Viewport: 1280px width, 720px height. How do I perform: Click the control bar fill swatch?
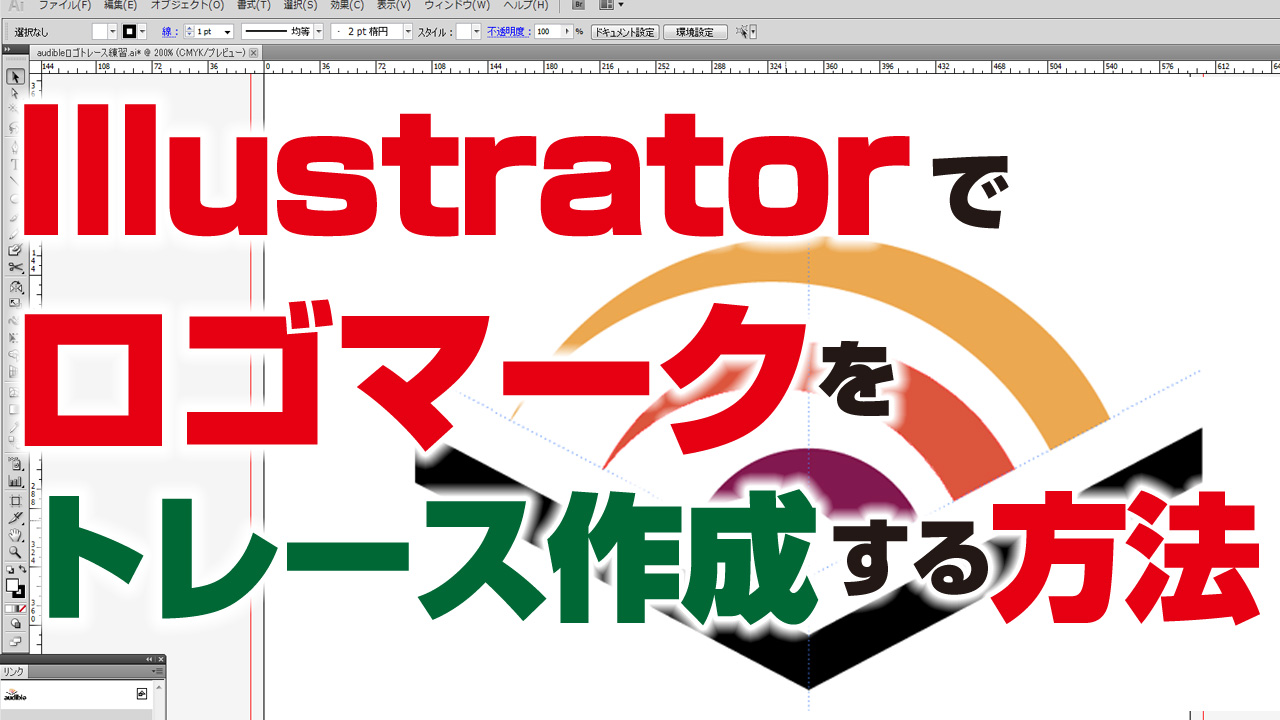coord(99,32)
